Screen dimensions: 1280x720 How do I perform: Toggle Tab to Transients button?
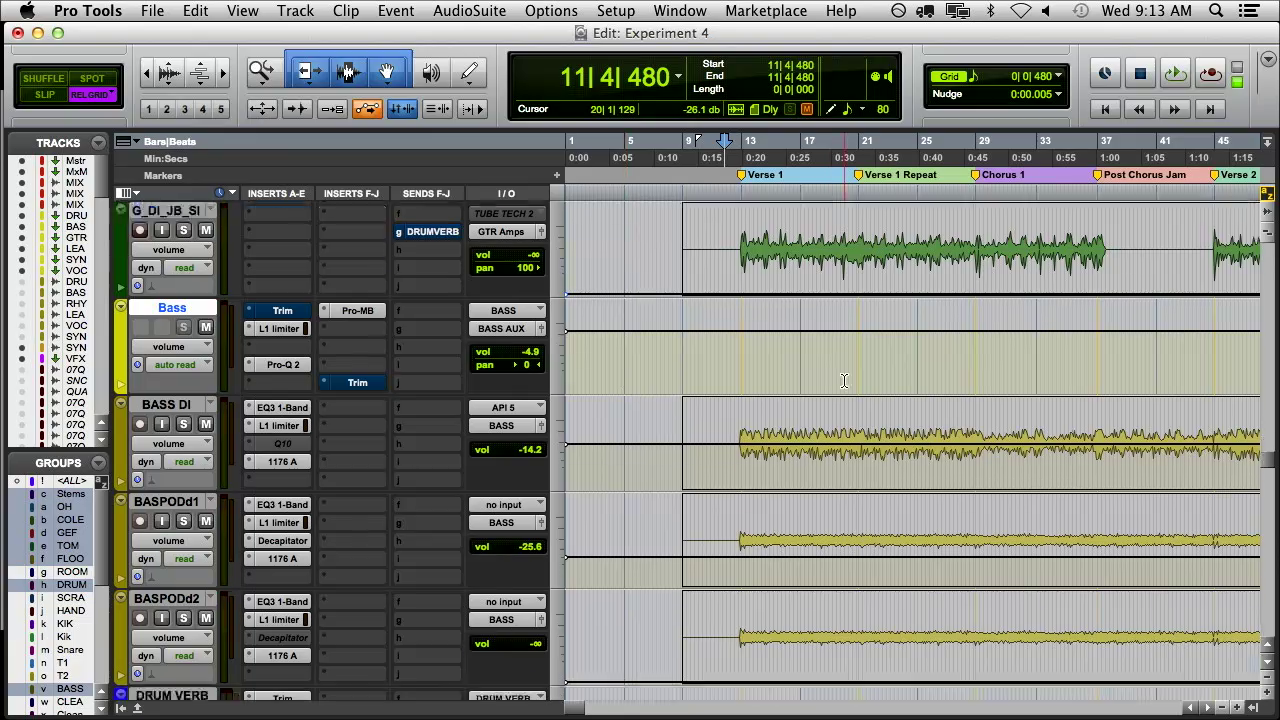(297, 109)
